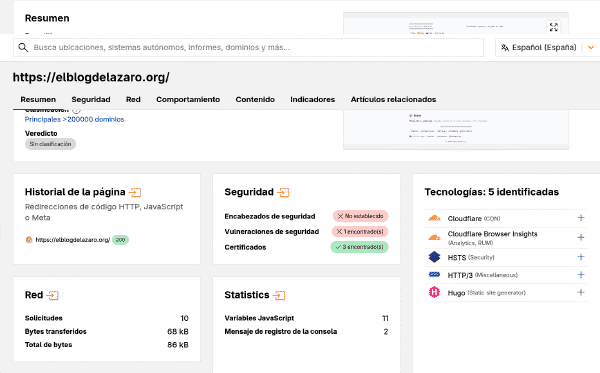The width and height of the screenshot is (600, 373).
Task: Click the Certificados label
Action: (245, 248)
